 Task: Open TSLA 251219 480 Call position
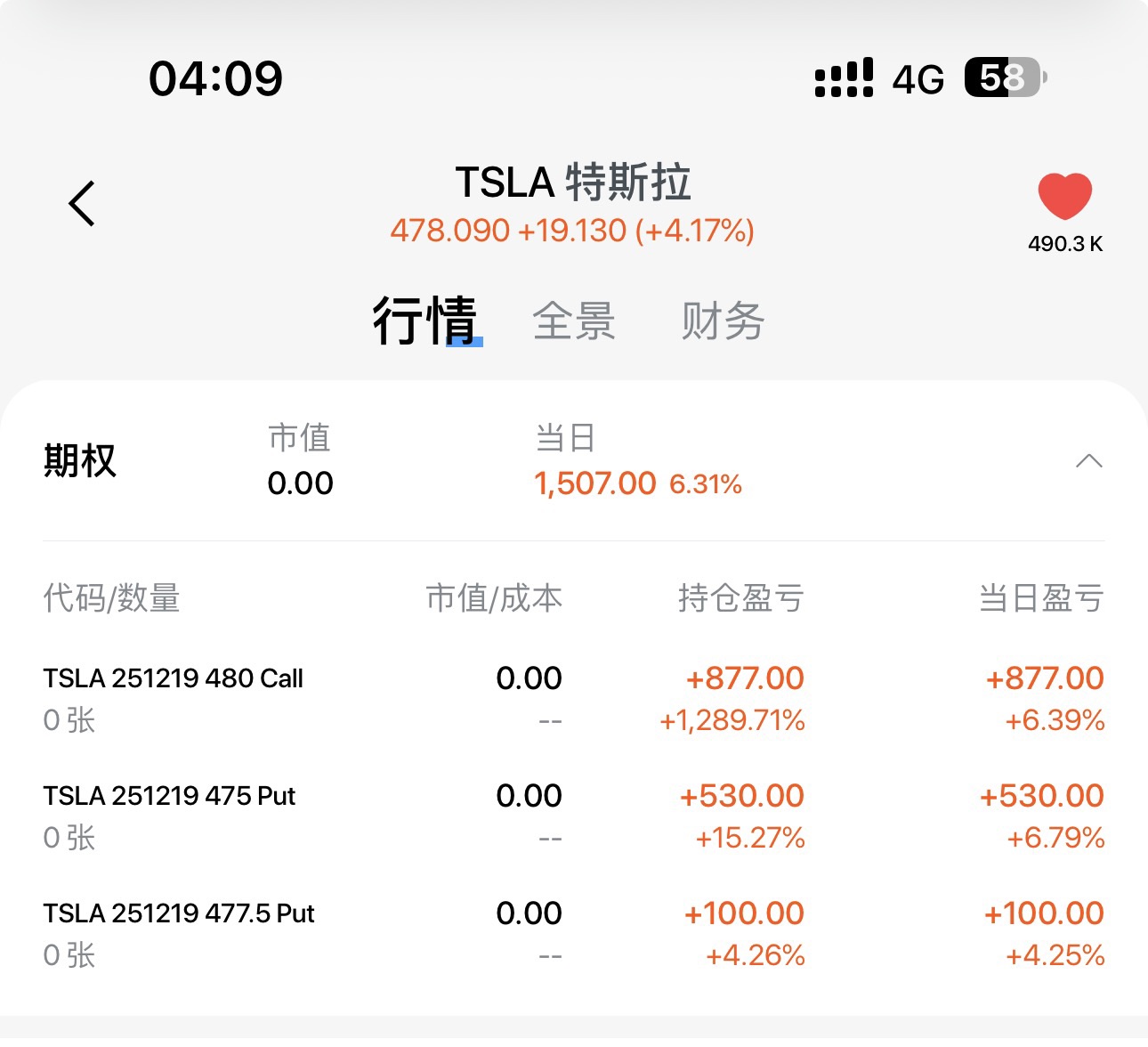pyautogui.click(x=174, y=679)
